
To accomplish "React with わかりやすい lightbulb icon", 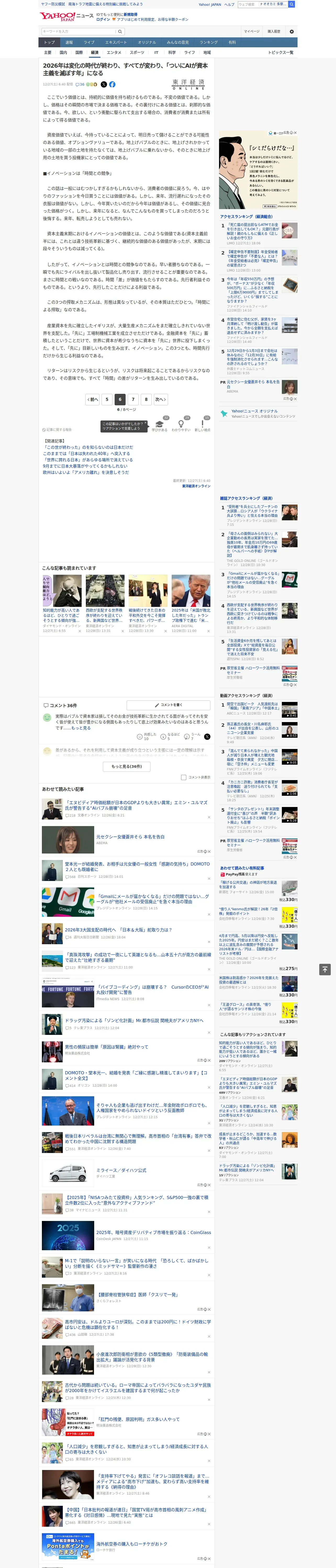I will tap(181, 424).
